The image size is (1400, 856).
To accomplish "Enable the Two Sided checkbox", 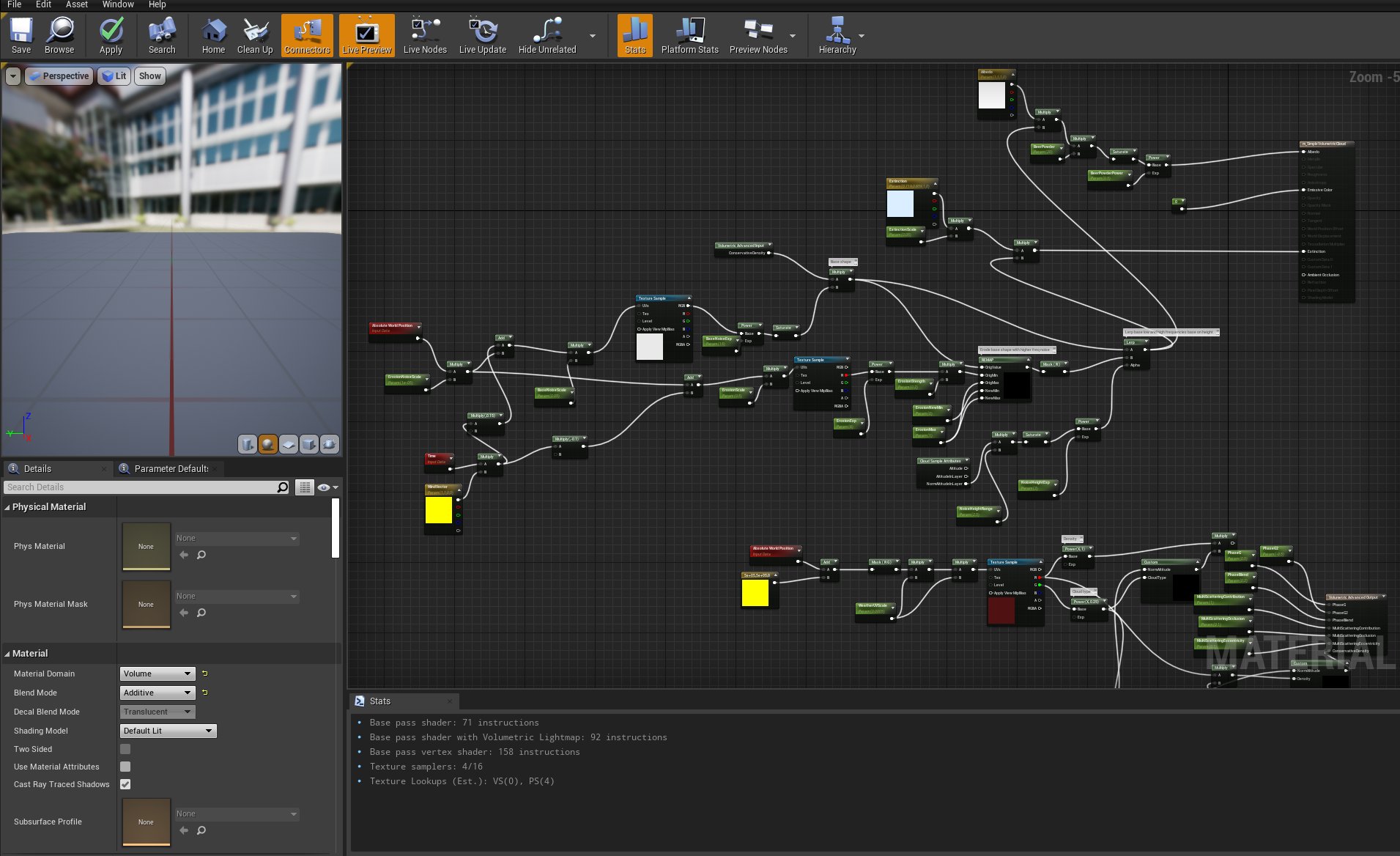I will (x=125, y=749).
